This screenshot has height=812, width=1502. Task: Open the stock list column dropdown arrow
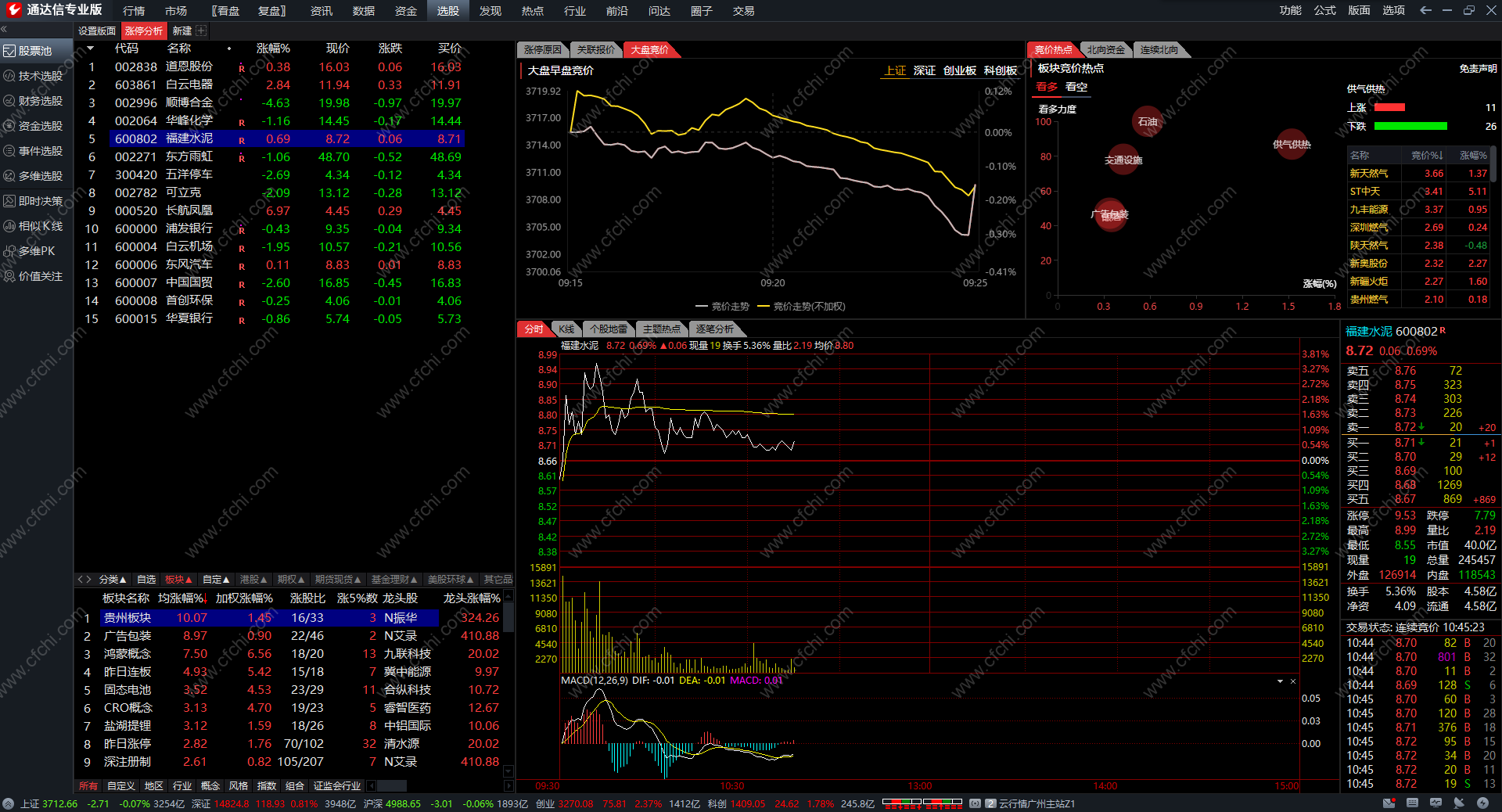pyautogui.click(x=90, y=49)
